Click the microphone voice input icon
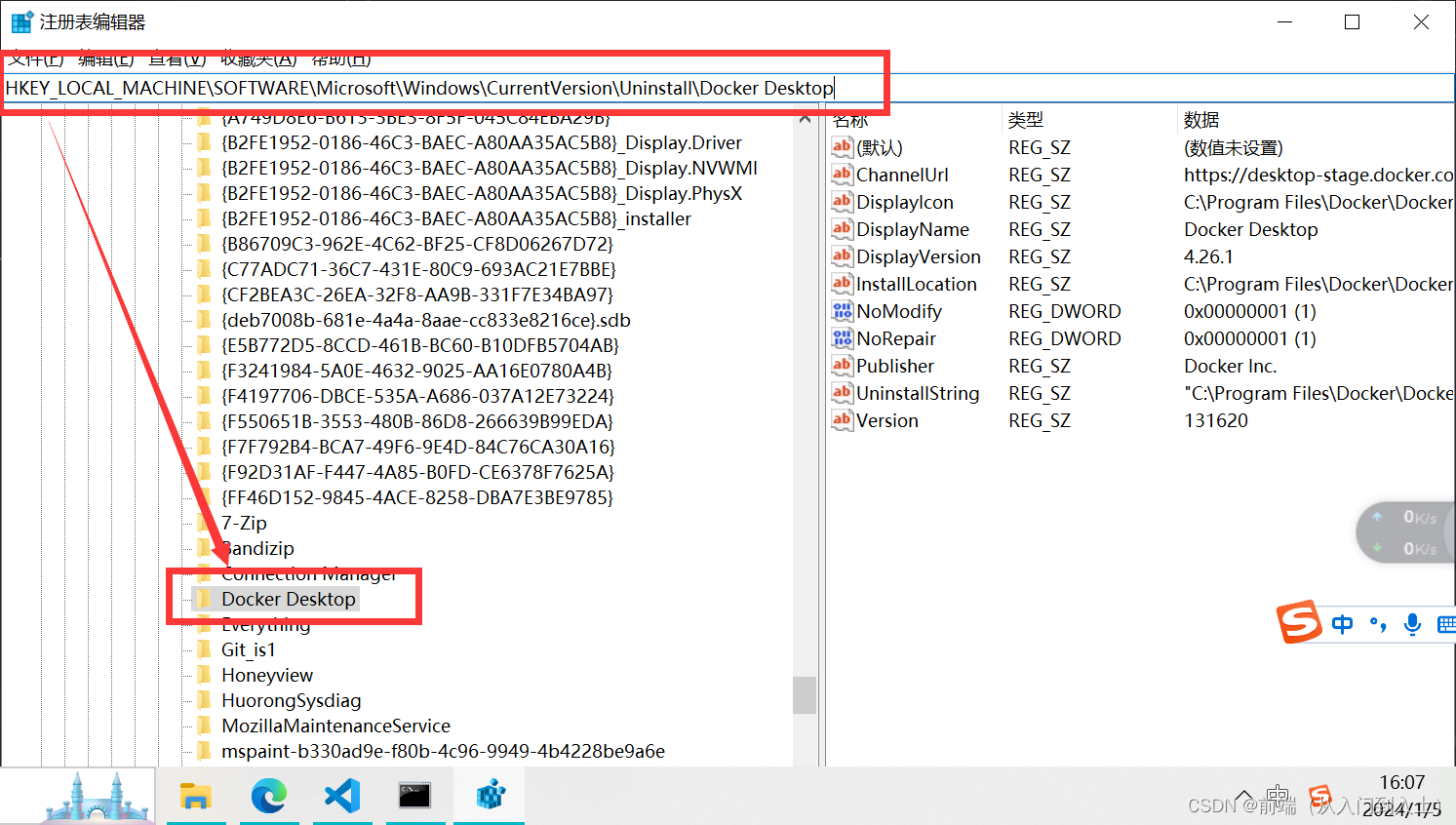The height and width of the screenshot is (825, 1456). pyautogui.click(x=1411, y=624)
